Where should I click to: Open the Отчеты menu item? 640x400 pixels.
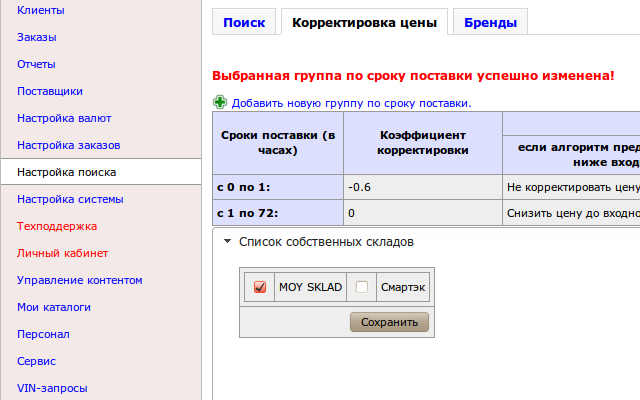[36, 64]
